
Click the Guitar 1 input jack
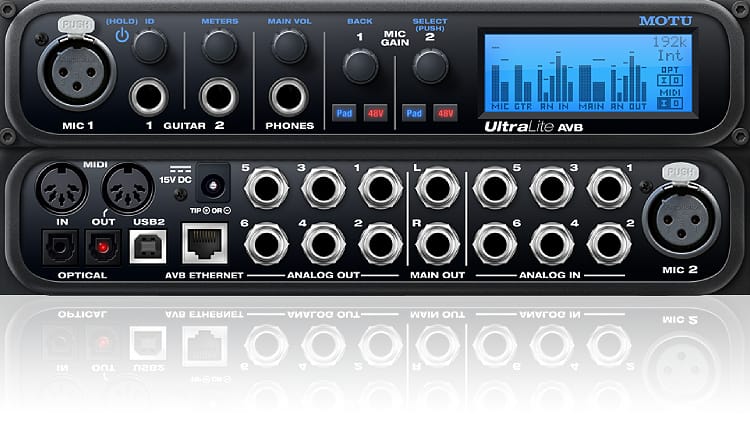pyautogui.click(x=149, y=97)
